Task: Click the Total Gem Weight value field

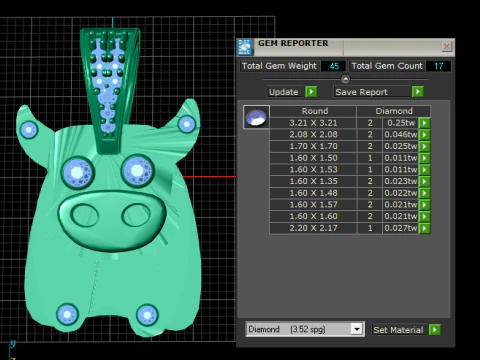Action: pyautogui.click(x=333, y=66)
